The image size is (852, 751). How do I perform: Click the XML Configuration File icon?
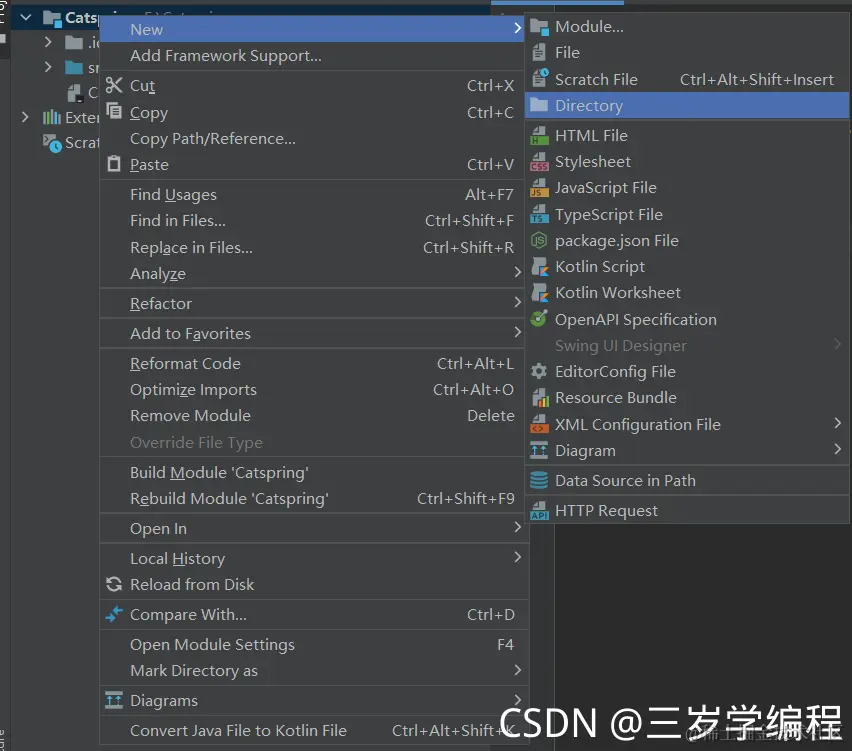pyautogui.click(x=539, y=424)
